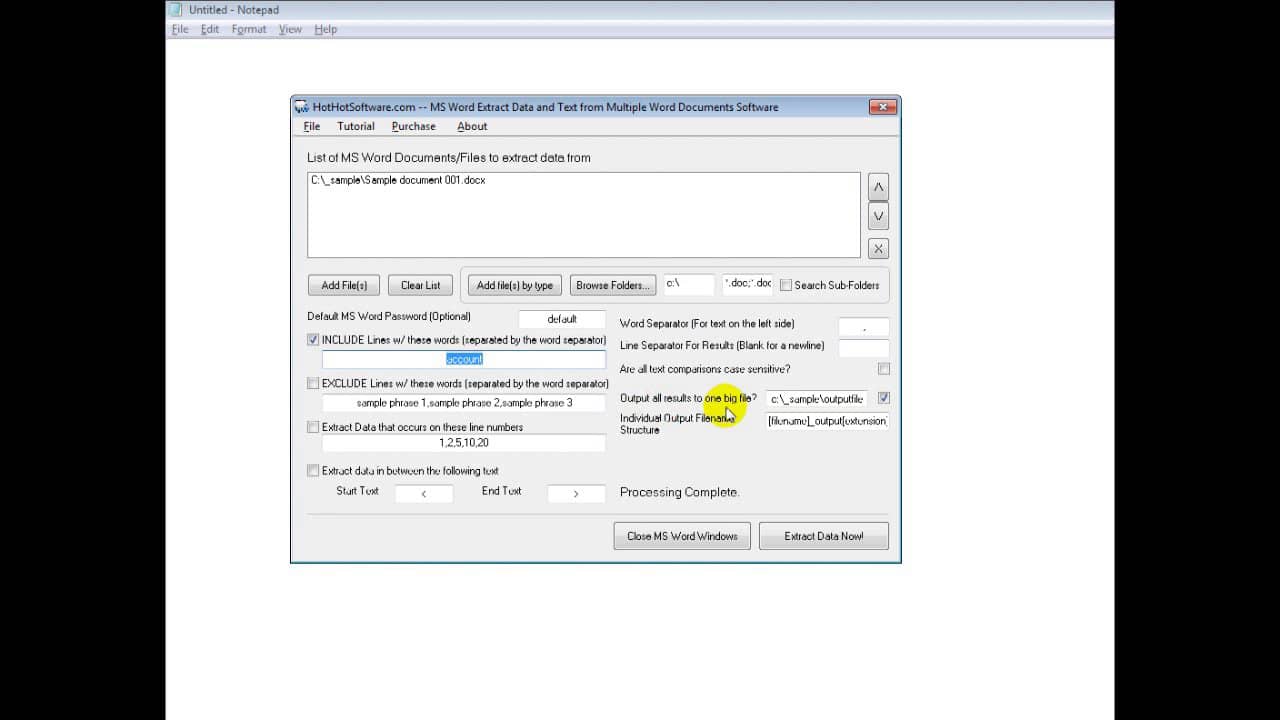Open the Purchase menu
Image resolution: width=1280 pixels, height=720 pixels.
click(x=413, y=126)
